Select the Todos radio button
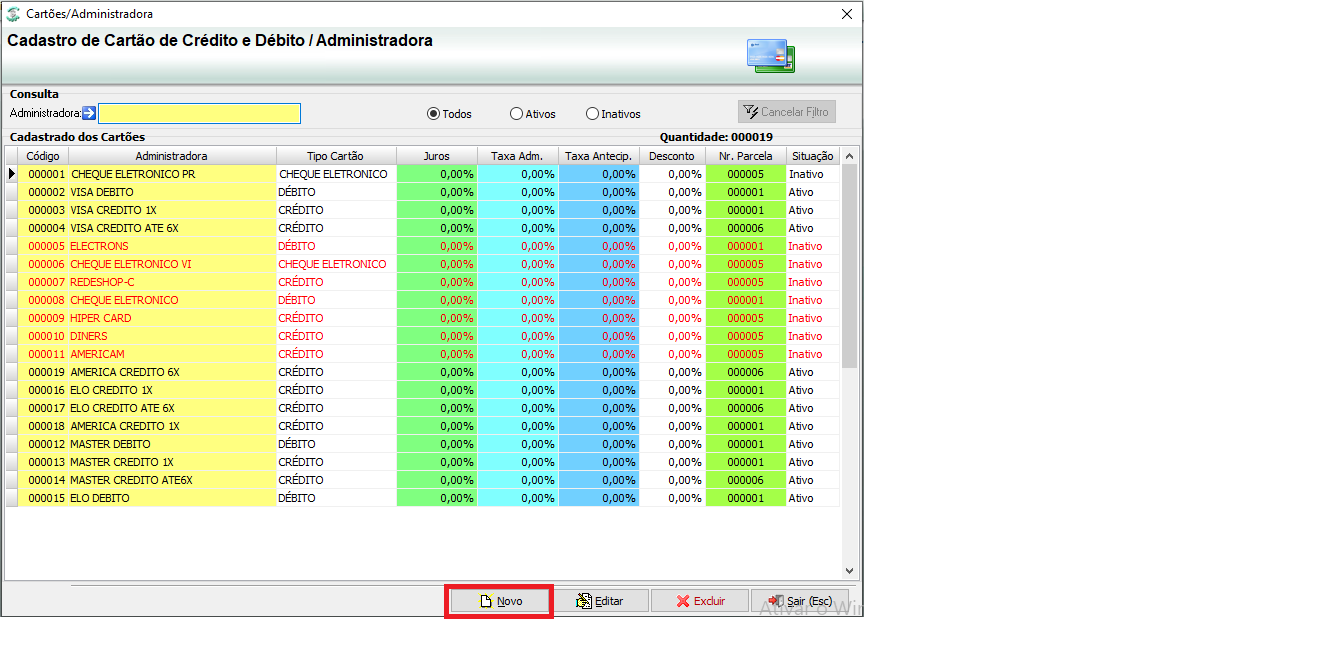1328x672 pixels. (433, 114)
